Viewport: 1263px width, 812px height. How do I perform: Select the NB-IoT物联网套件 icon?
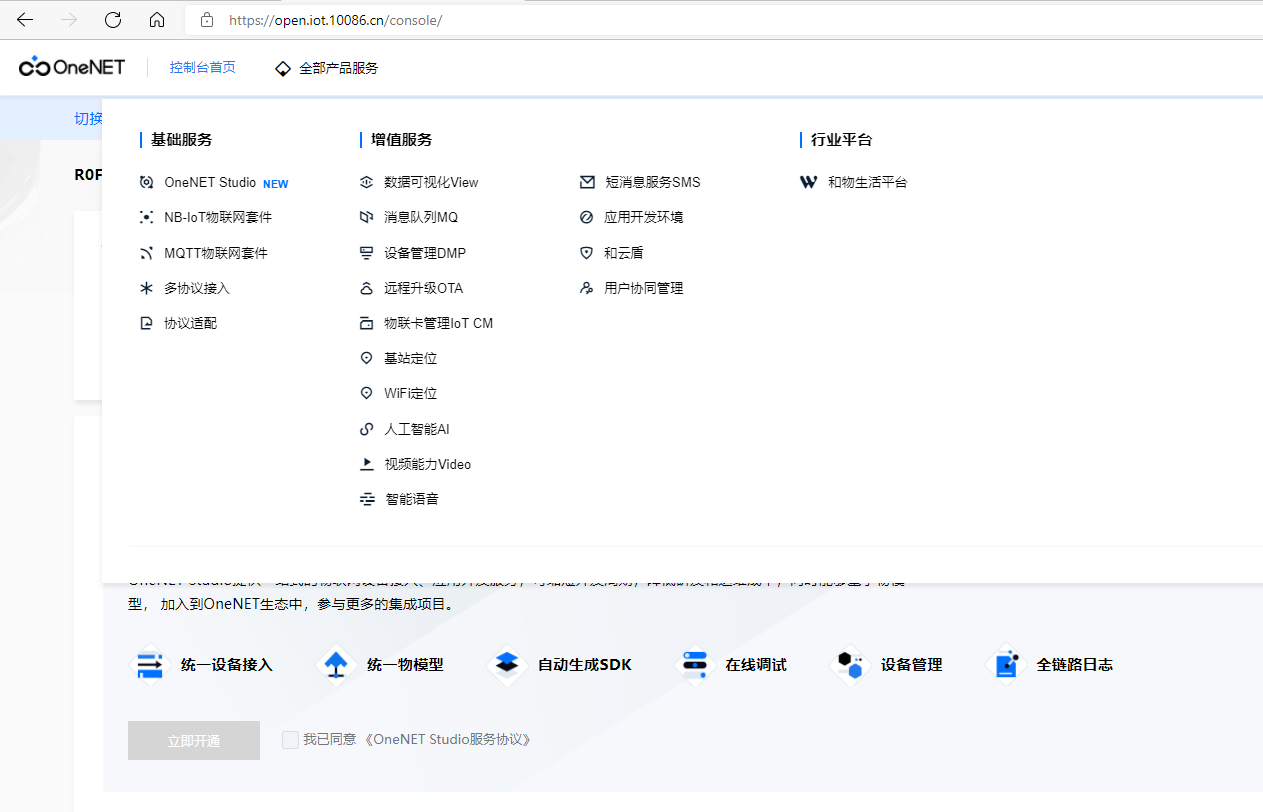tap(146, 216)
